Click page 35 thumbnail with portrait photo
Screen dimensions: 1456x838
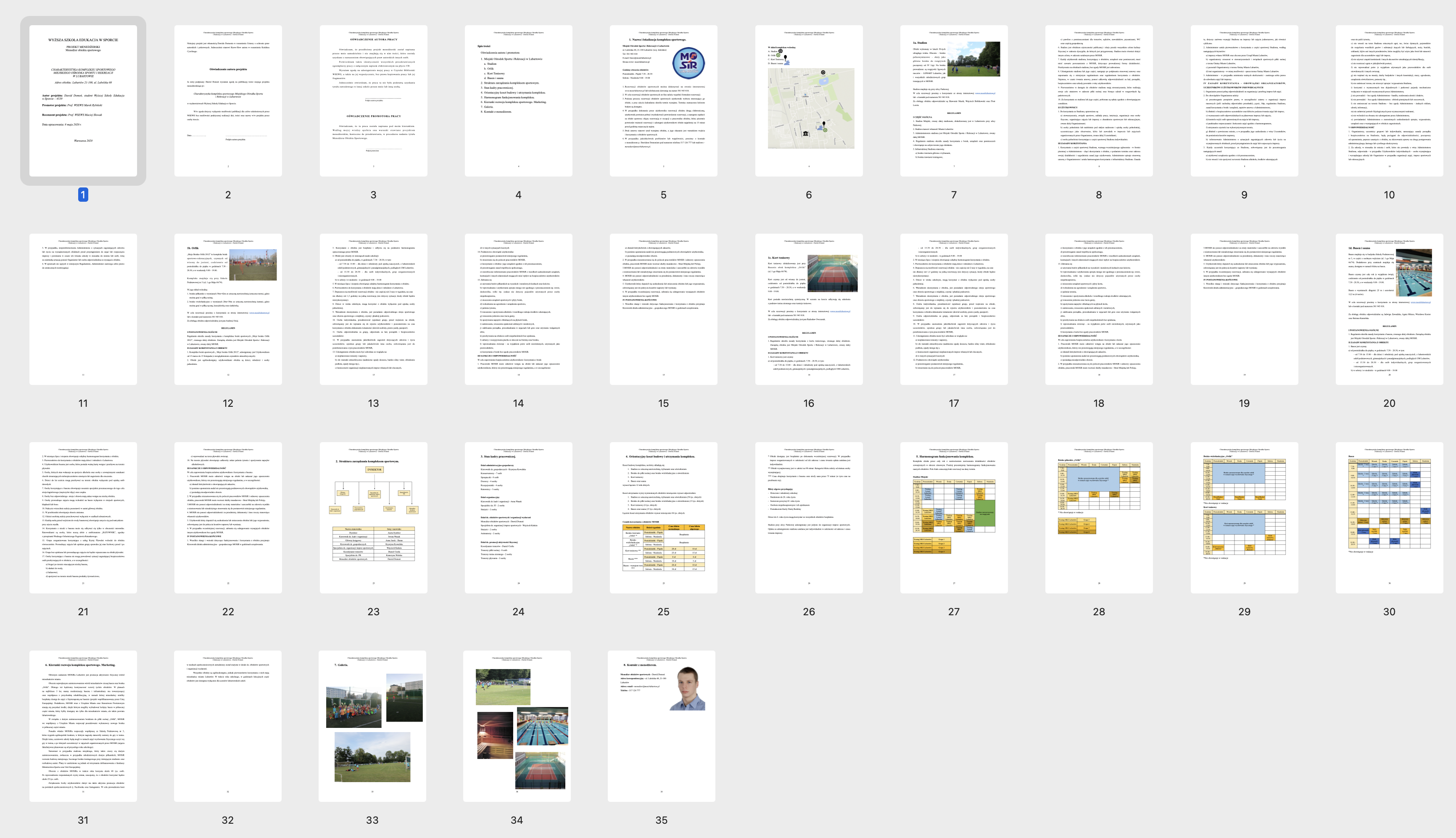(x=661, y=726)
